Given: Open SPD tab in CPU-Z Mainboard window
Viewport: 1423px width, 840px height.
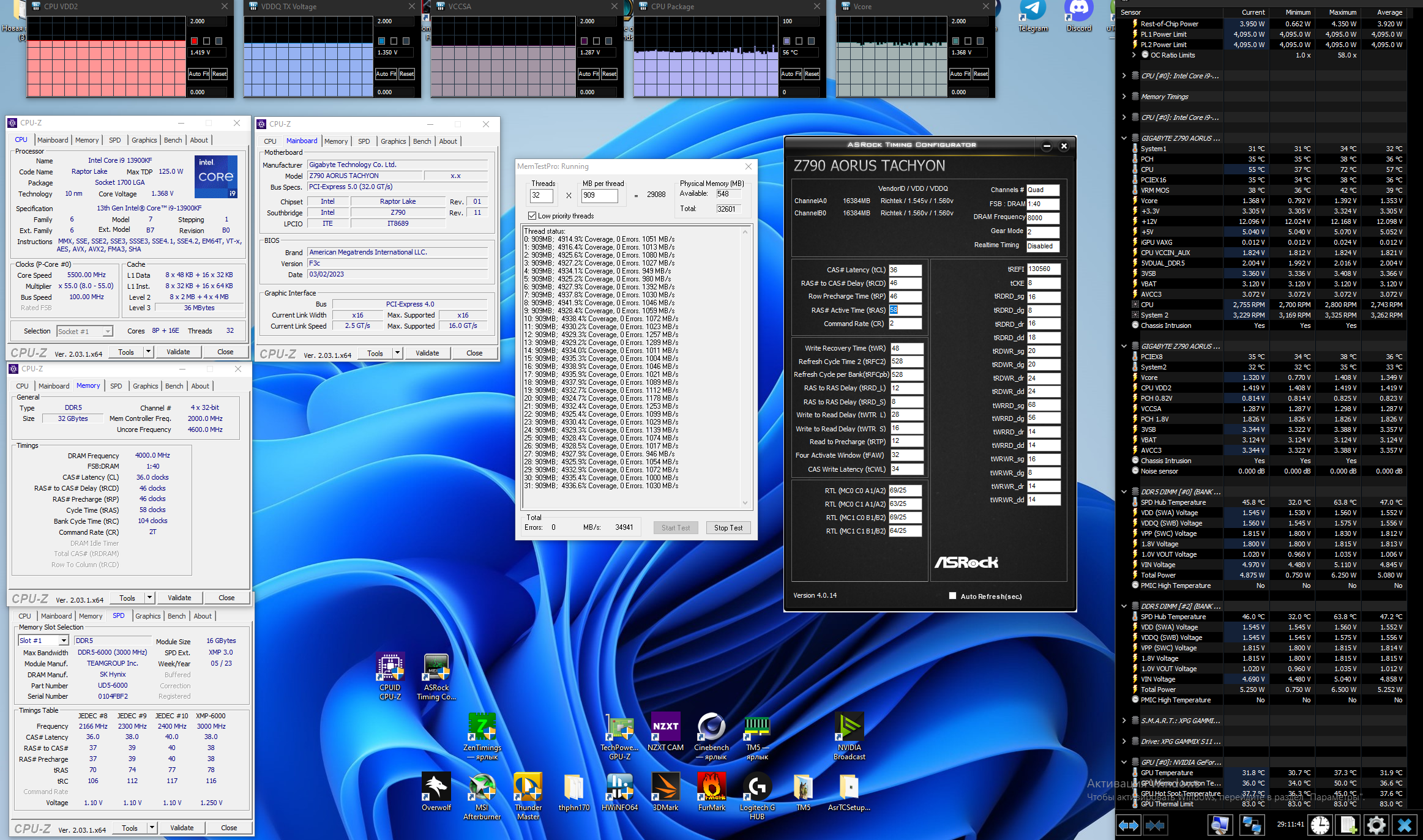Looking at the screenshot, I should click(x=364, y=141).
